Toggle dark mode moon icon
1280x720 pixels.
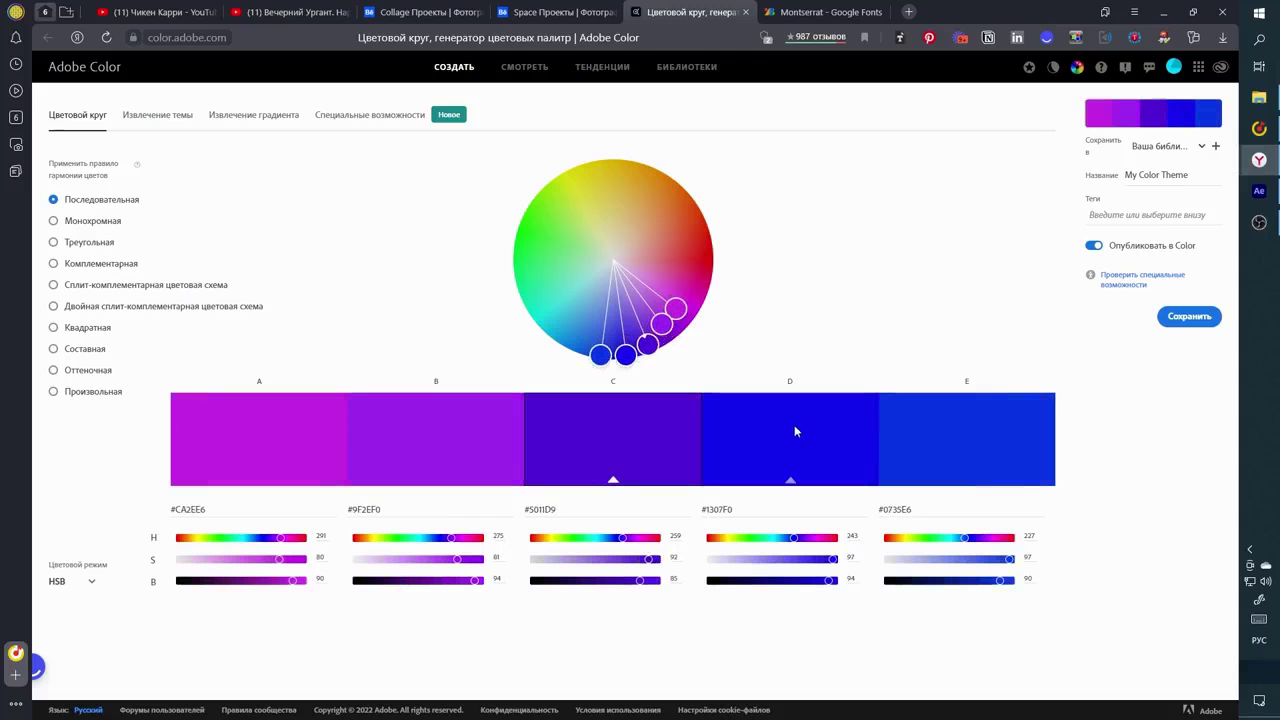coord(1053,67)
